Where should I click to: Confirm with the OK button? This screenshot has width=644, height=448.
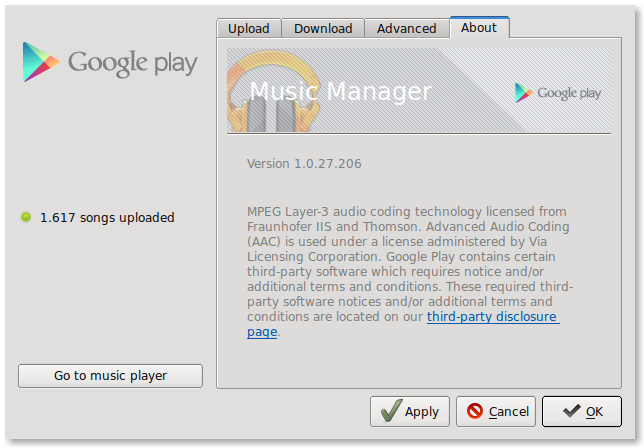click(582, 411)
